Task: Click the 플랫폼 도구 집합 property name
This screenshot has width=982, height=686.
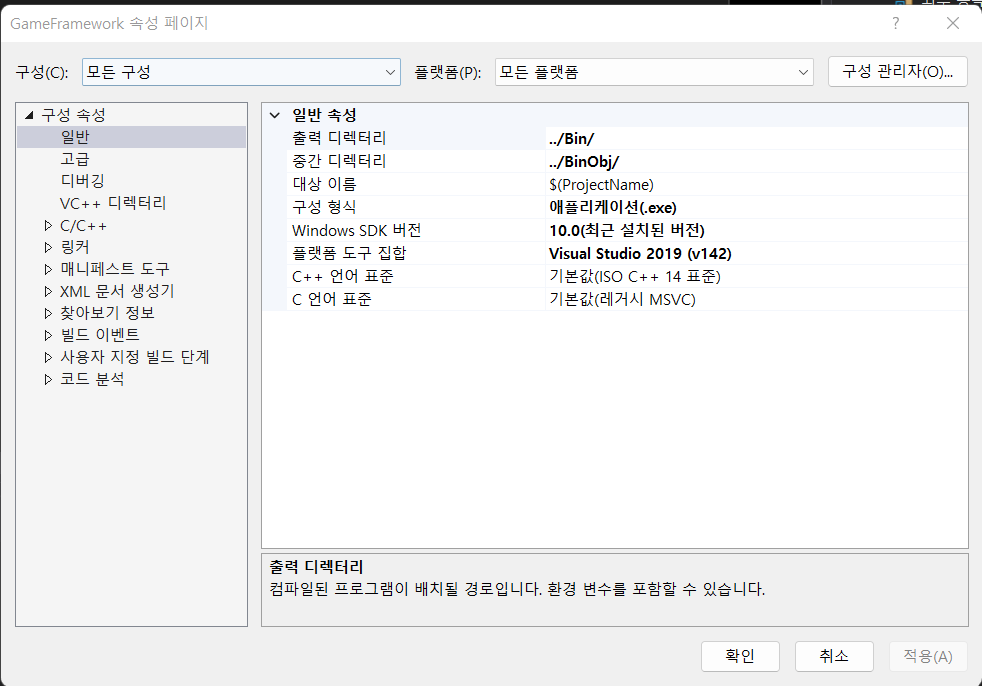Action: pos(349,253)
